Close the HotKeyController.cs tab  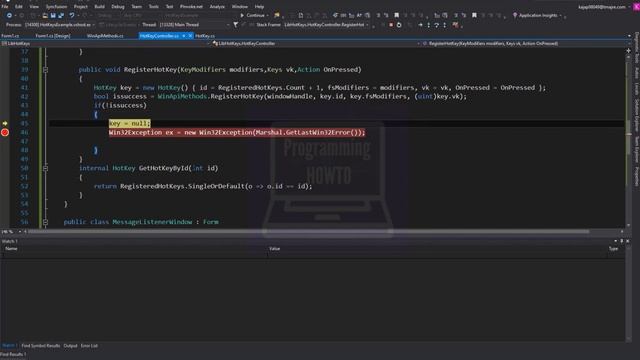pos(191,36)
